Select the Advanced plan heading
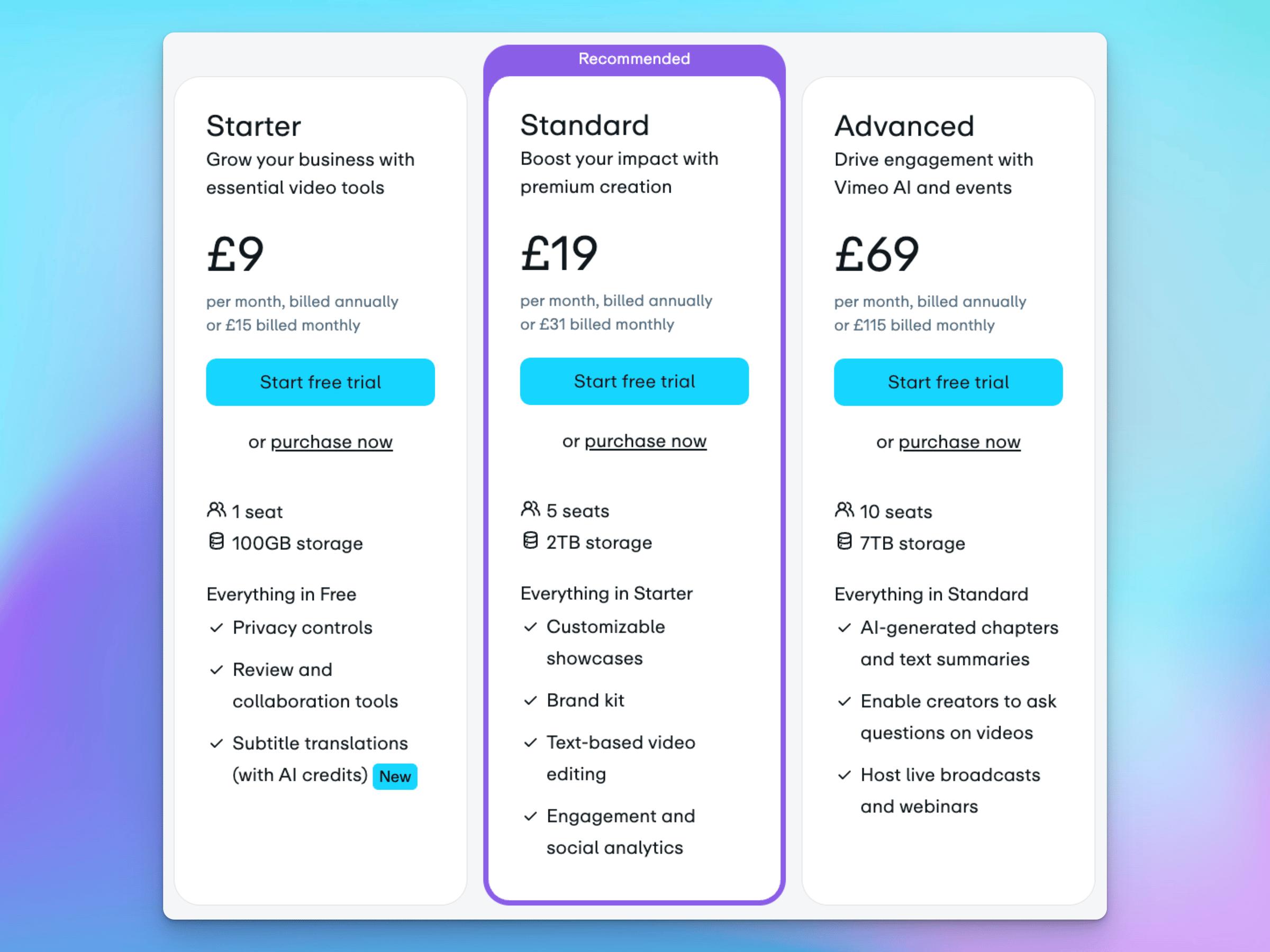 click(x=904, y=126)
